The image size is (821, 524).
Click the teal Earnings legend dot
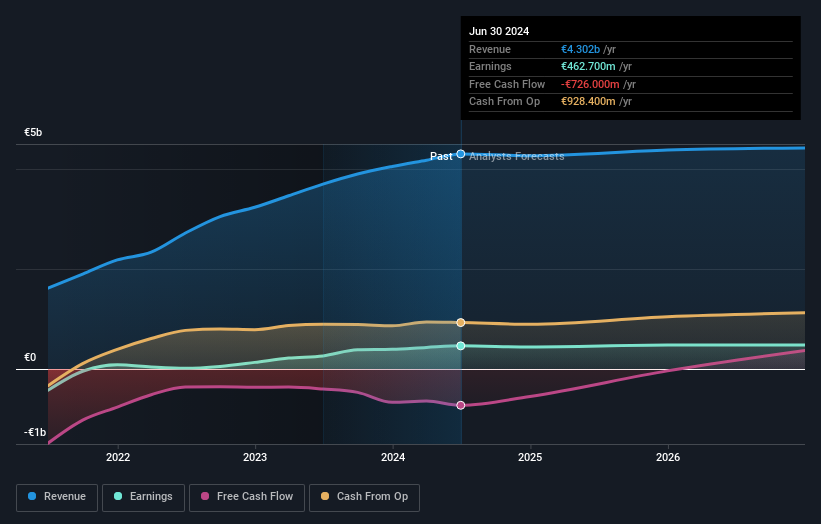click(118, 496)
